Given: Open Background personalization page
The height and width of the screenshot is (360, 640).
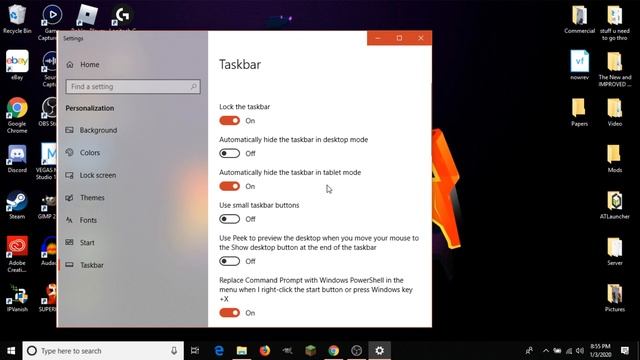Looking at the screenshot, I should click(x=91, y=130).
